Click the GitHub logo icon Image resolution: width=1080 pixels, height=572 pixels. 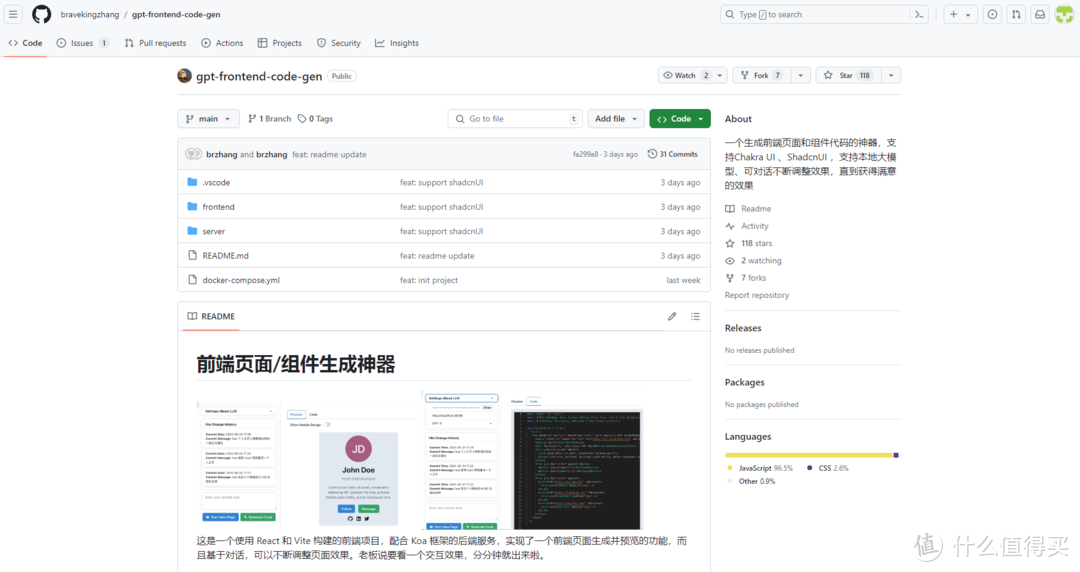(41, 14)
